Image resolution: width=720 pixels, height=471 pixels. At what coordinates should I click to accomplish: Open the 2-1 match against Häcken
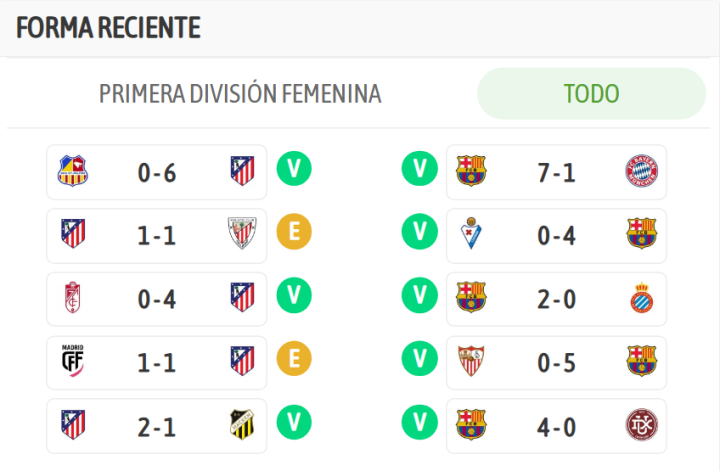coord(157,425)
